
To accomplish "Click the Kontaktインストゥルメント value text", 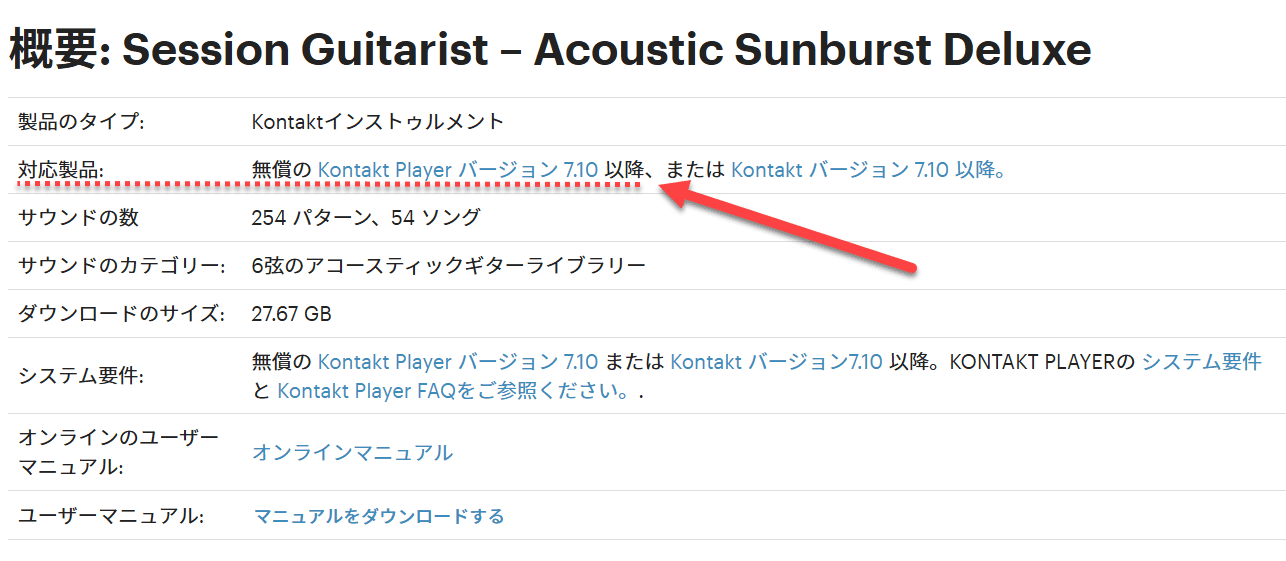I will [x=378, y=122].
